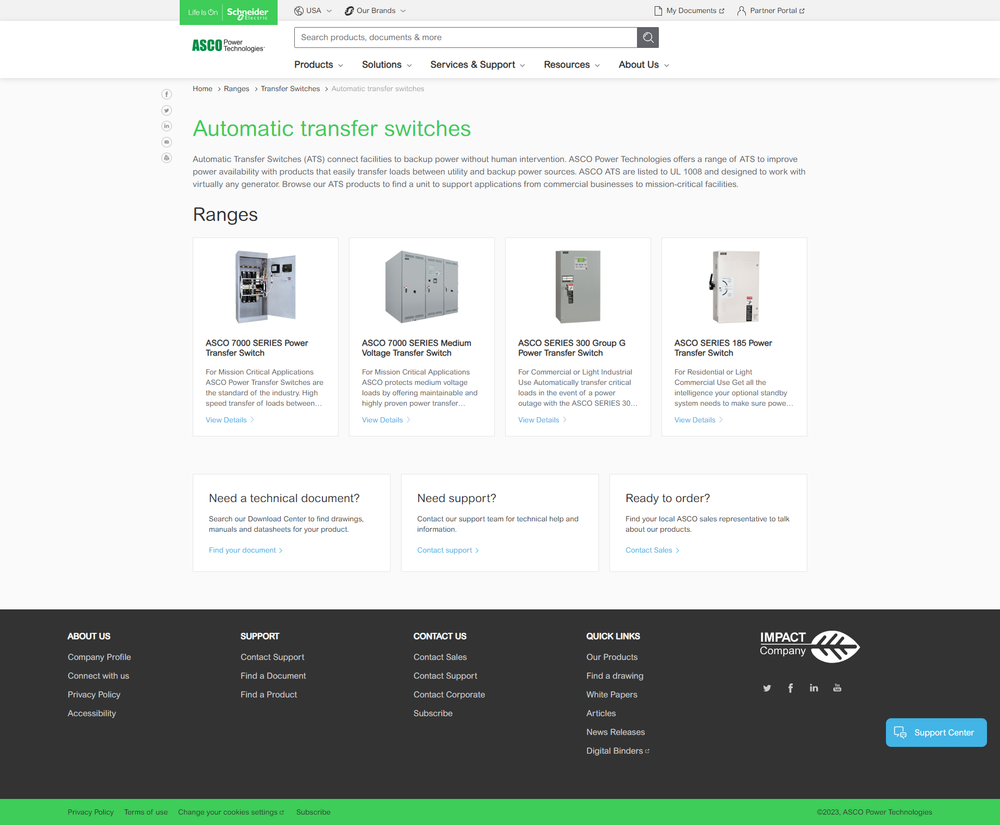The height and width of the screenshot is (825, 1000).
Task: Open the Partner Portal link
Action: 771,11
